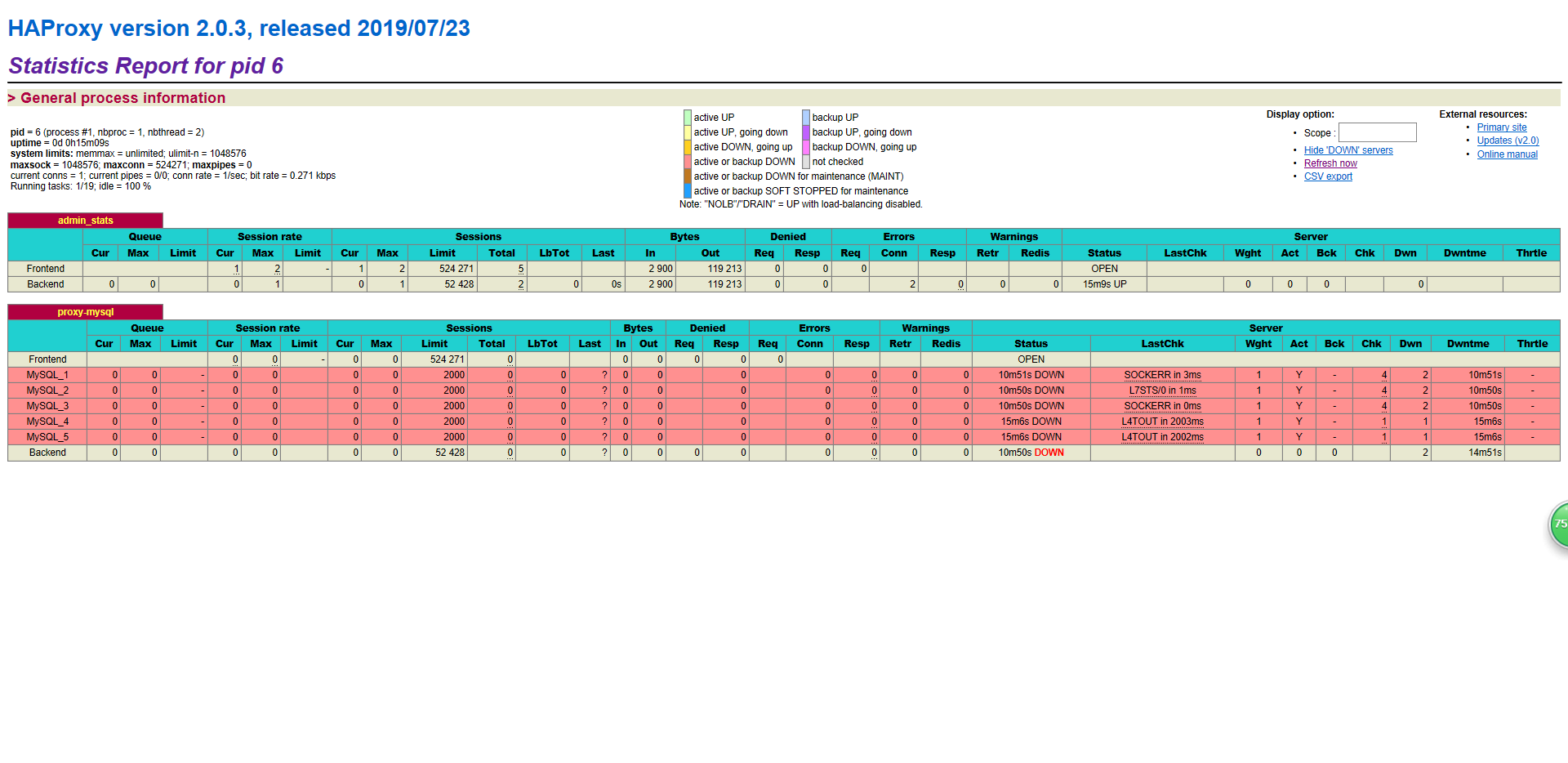Image resolution: width=1568 pixels, height=763 pixels.
Task: Click MySQL_2 session limit 2000 cell
Action: 454,390
